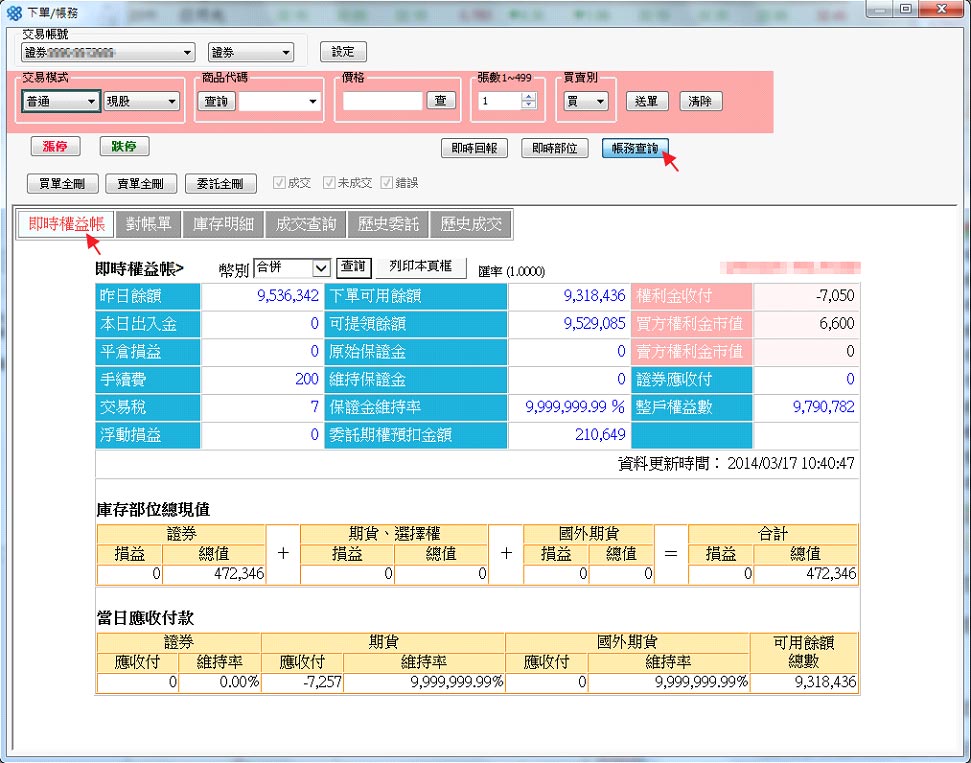Image resolution: width=971 pixels, height=763 pixels.
Task: Toggle the 錯誤 checkbox
Action: pyautogui.click(x=387, y=183)
